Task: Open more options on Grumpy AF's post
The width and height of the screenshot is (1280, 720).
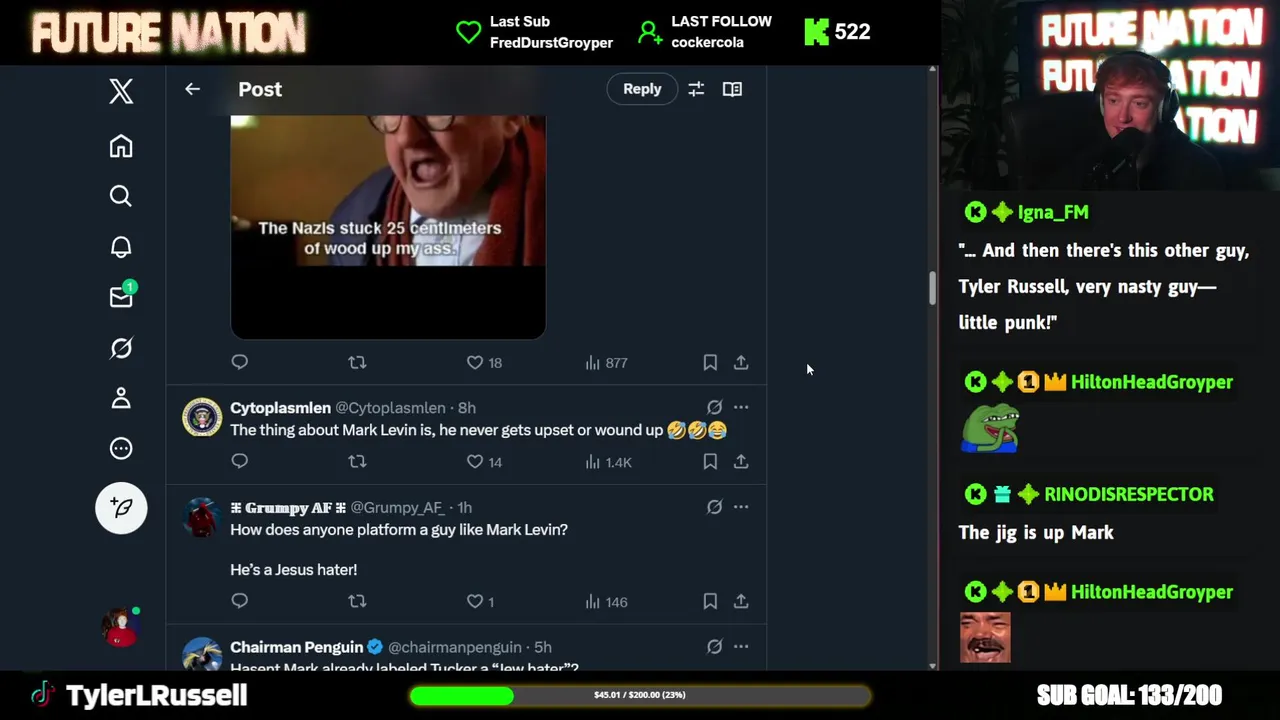Action: click(x=741, y=507)
